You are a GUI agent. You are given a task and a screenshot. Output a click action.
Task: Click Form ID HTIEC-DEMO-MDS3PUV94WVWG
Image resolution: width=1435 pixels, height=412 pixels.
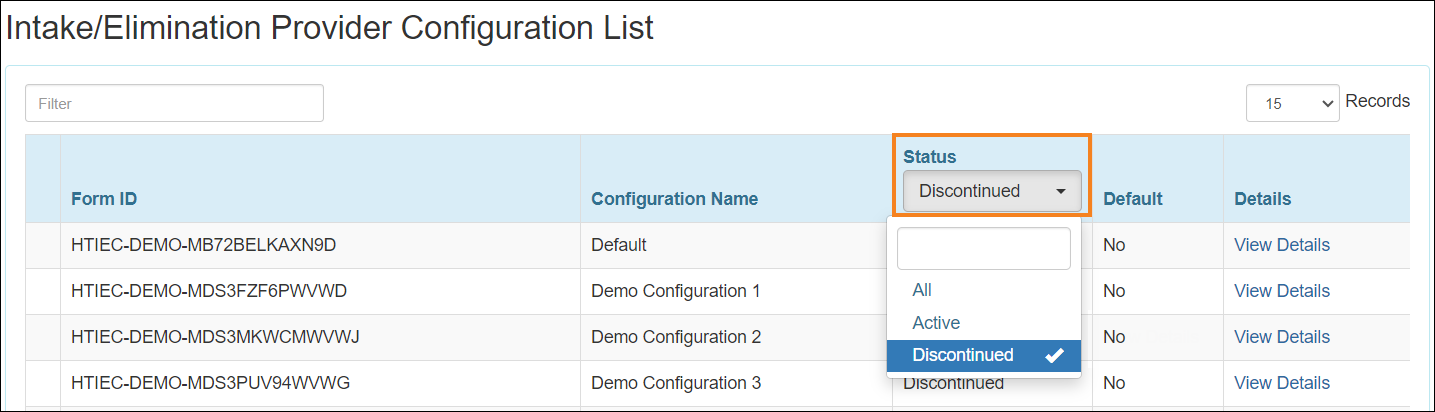click(211, 383)
